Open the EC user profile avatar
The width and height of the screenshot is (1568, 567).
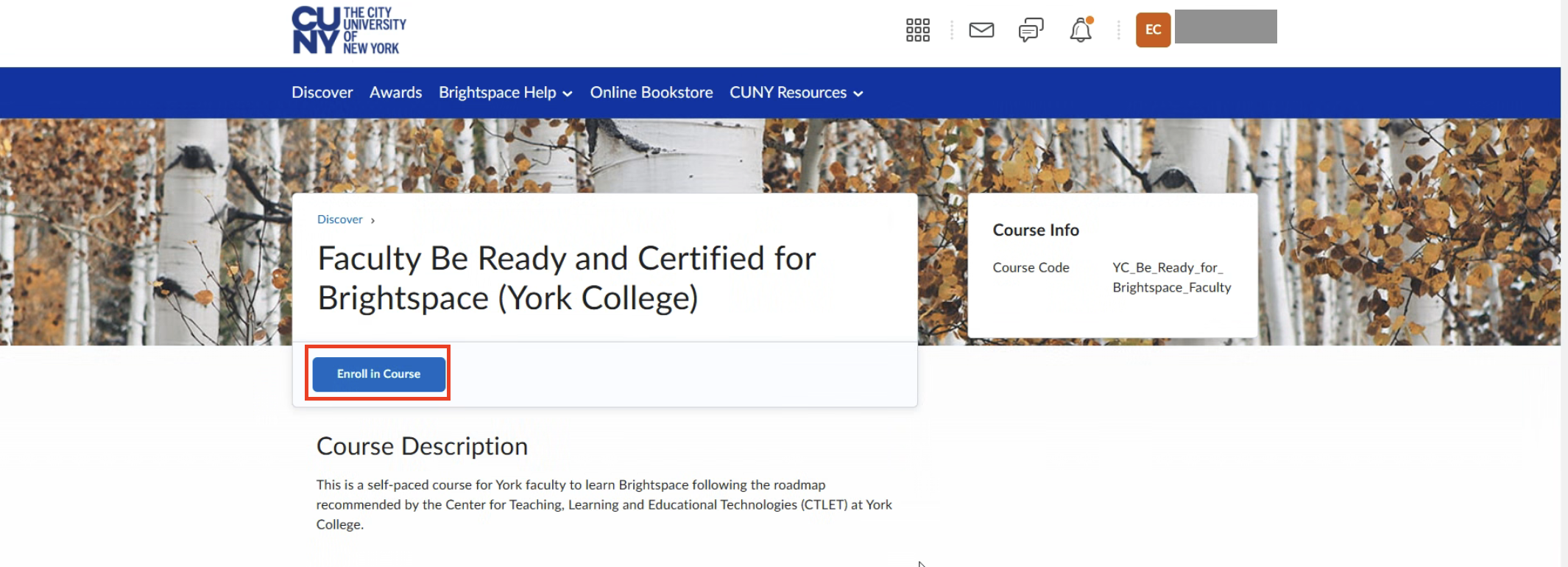(1153, 30)
